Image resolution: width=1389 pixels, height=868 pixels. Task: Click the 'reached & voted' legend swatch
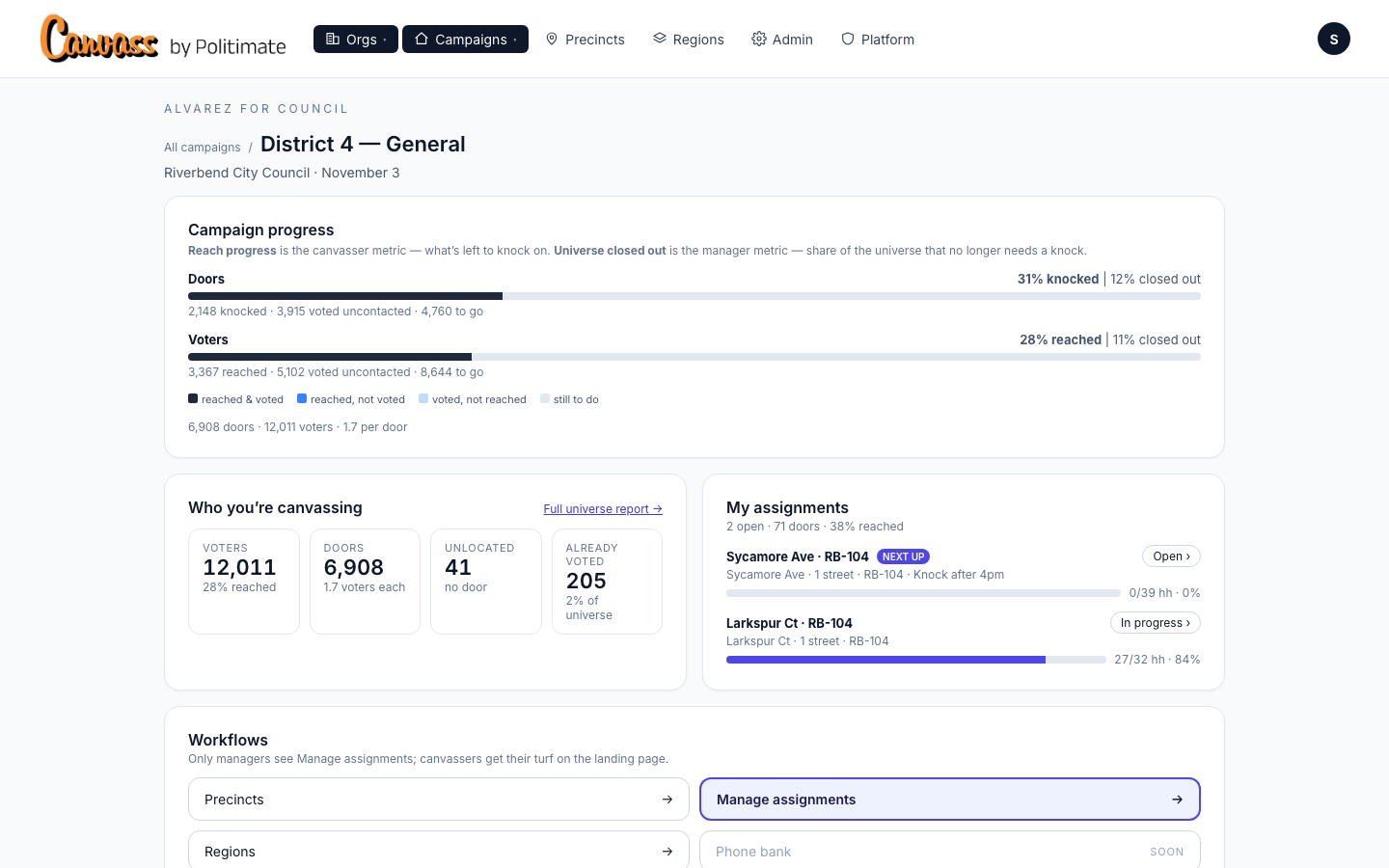[193, 398]
